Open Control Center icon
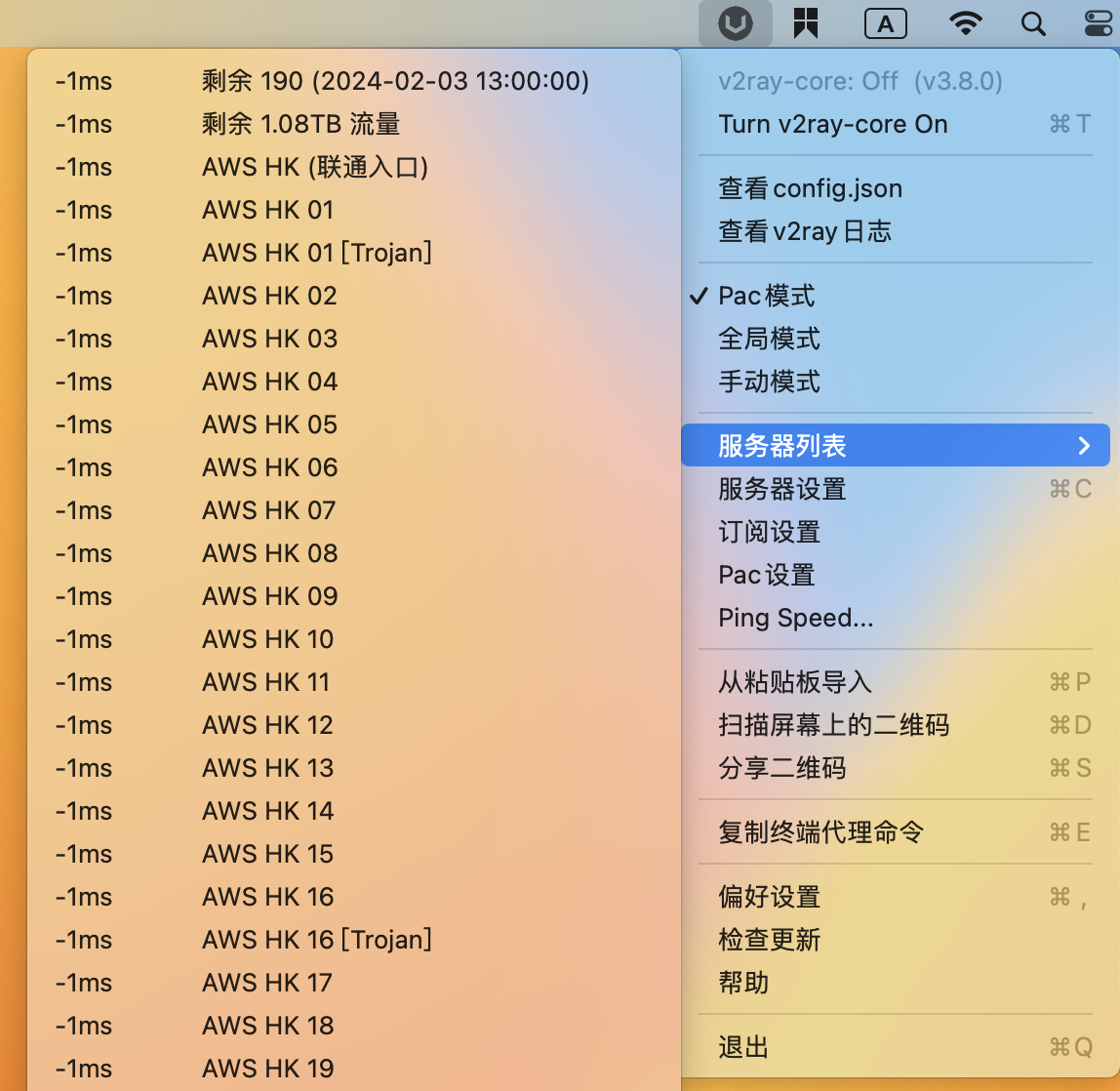Screen dimensions: 1120x1091 click(x=1099, y=23)
